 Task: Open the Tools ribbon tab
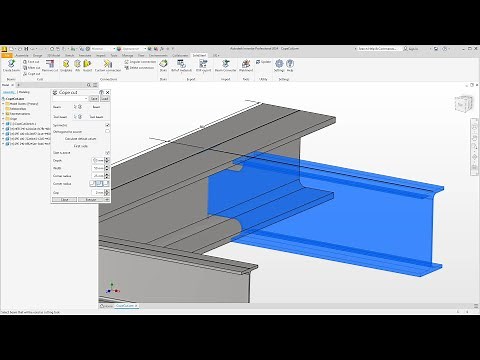(x=114, y=55)
